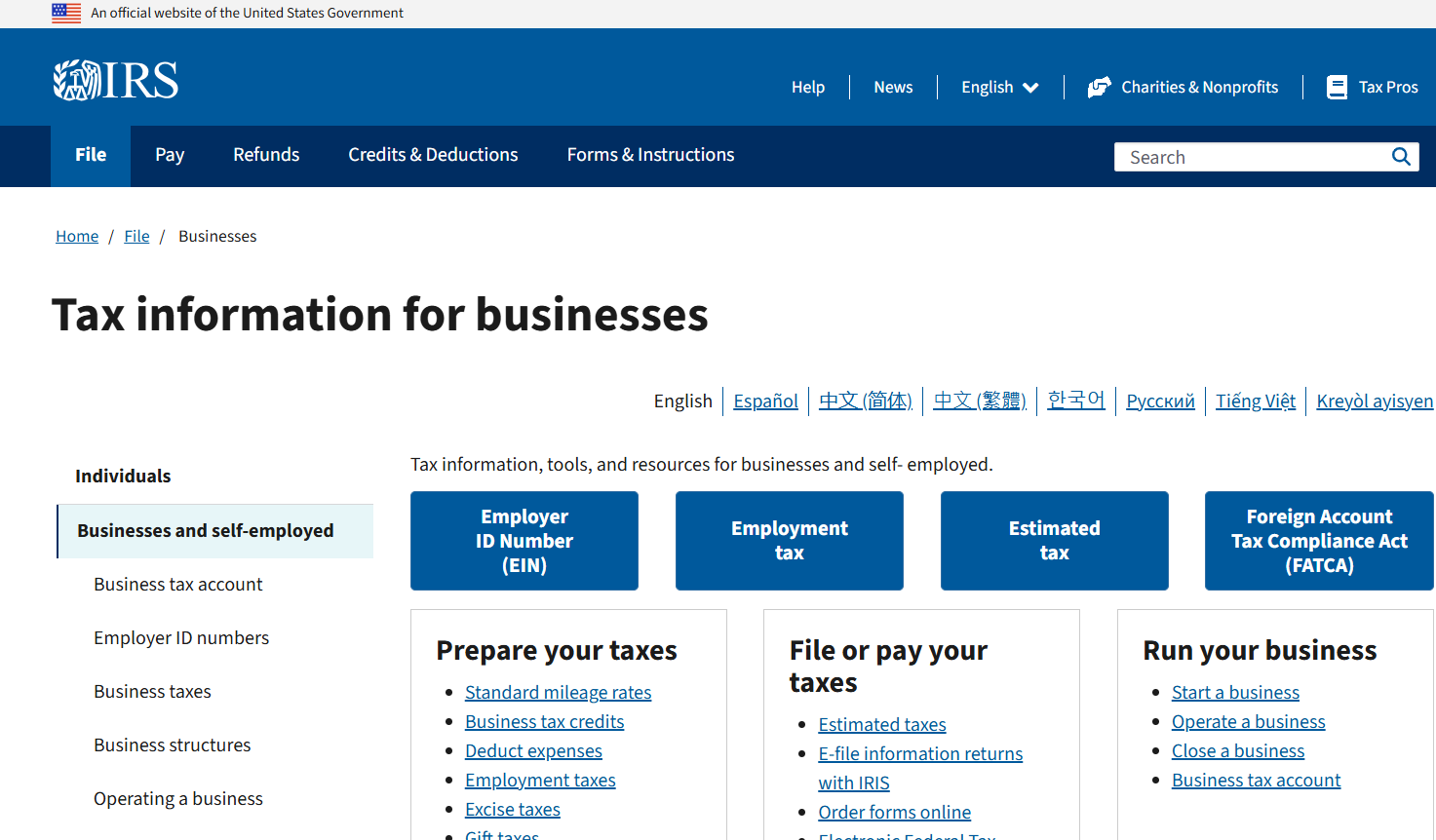
Task: Open Individuals in the left sidebar
Action: (123, 476)
